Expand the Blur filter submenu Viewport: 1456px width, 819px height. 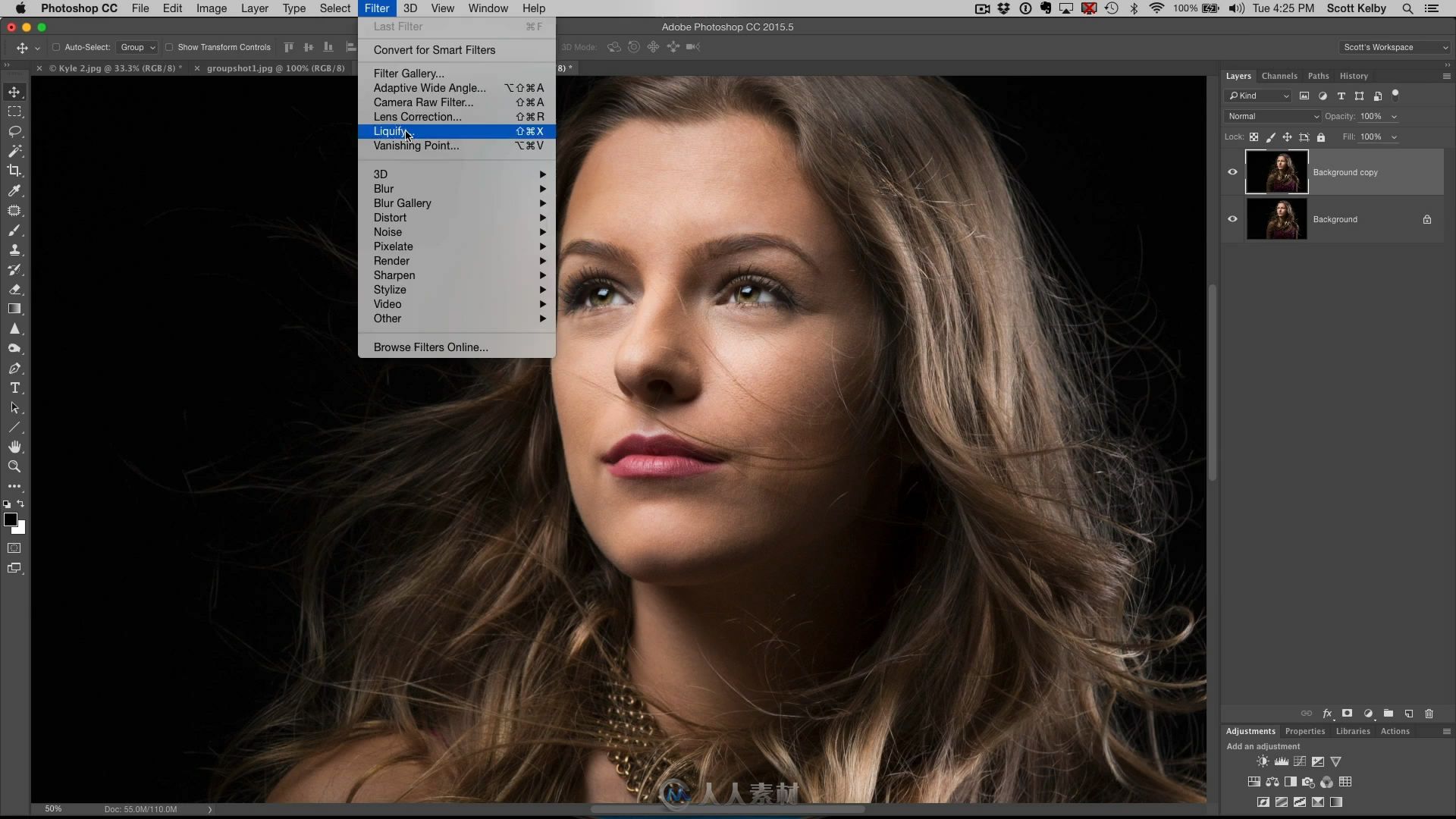pos(457,189)
